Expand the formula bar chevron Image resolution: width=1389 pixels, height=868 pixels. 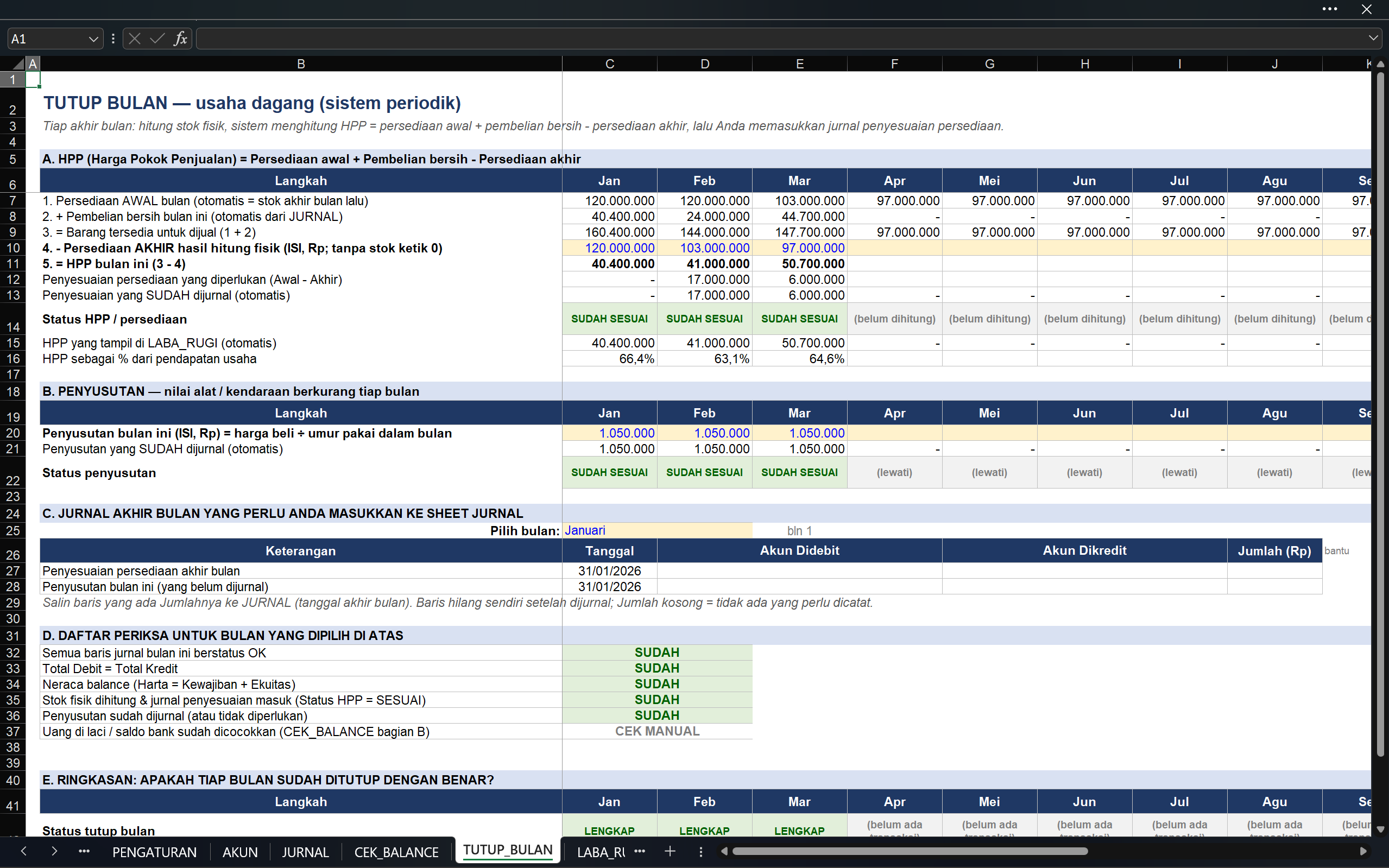(1372, 39)
